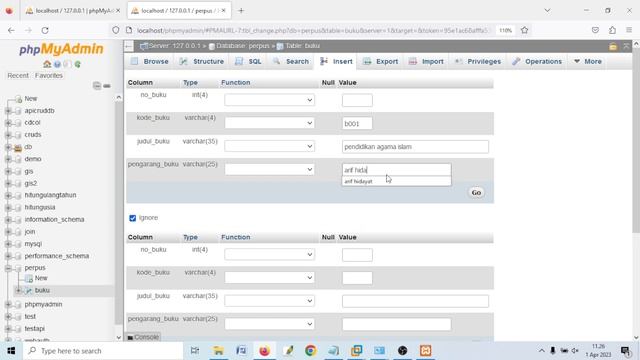The height and width of the screenshot is (360, 640).
Task: Open the phpMyAdmin home icon
Action: (47, 64)
